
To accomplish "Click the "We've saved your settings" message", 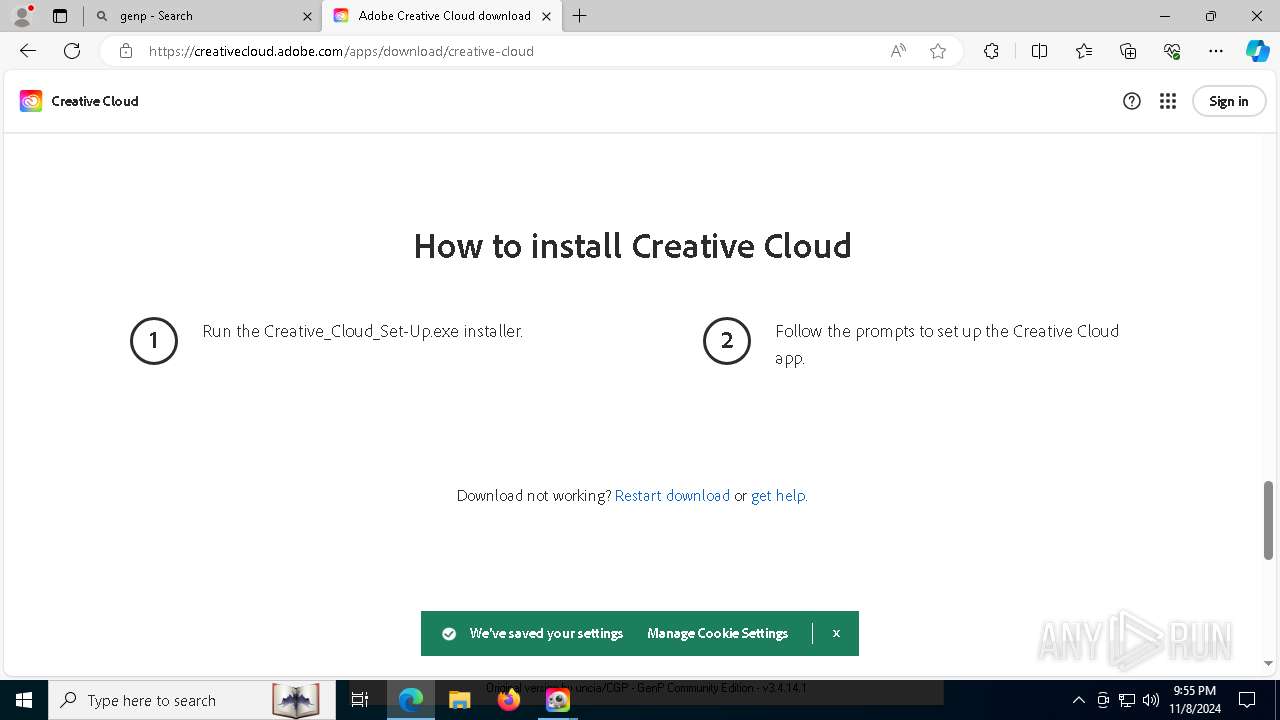I will (546, 634).
